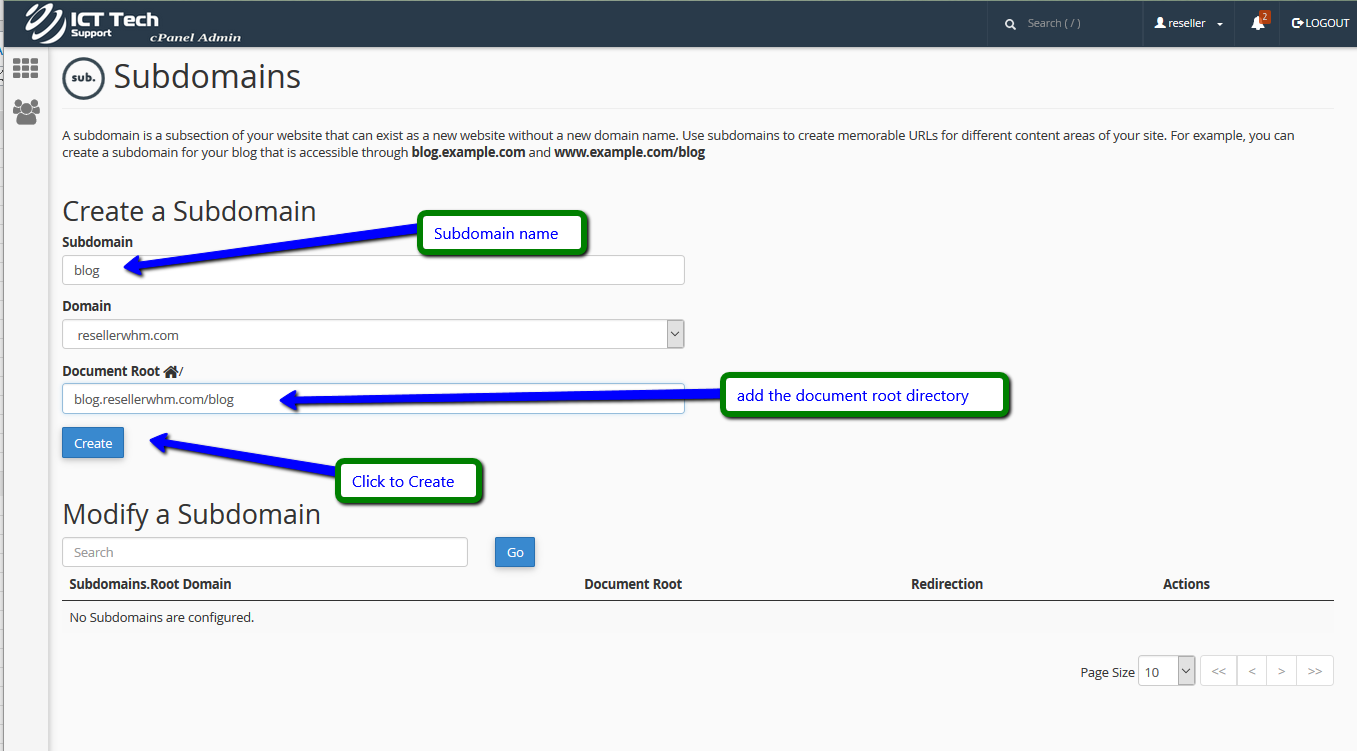Go to next page with > button

1281,671
